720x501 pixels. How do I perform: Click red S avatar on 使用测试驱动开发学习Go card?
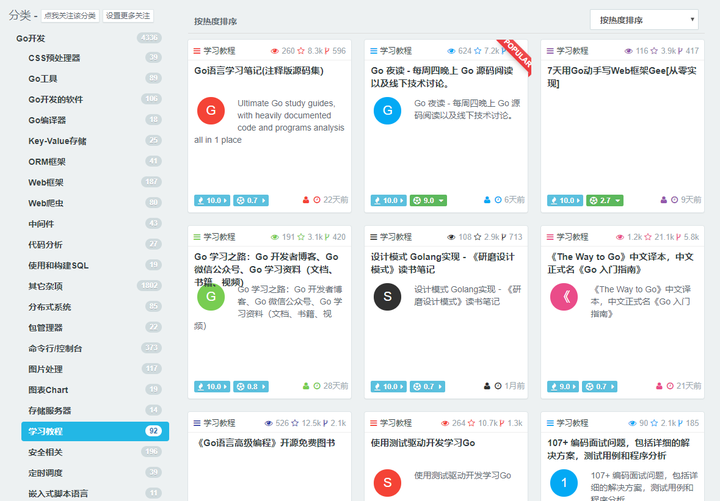click(x=388, y=483)
